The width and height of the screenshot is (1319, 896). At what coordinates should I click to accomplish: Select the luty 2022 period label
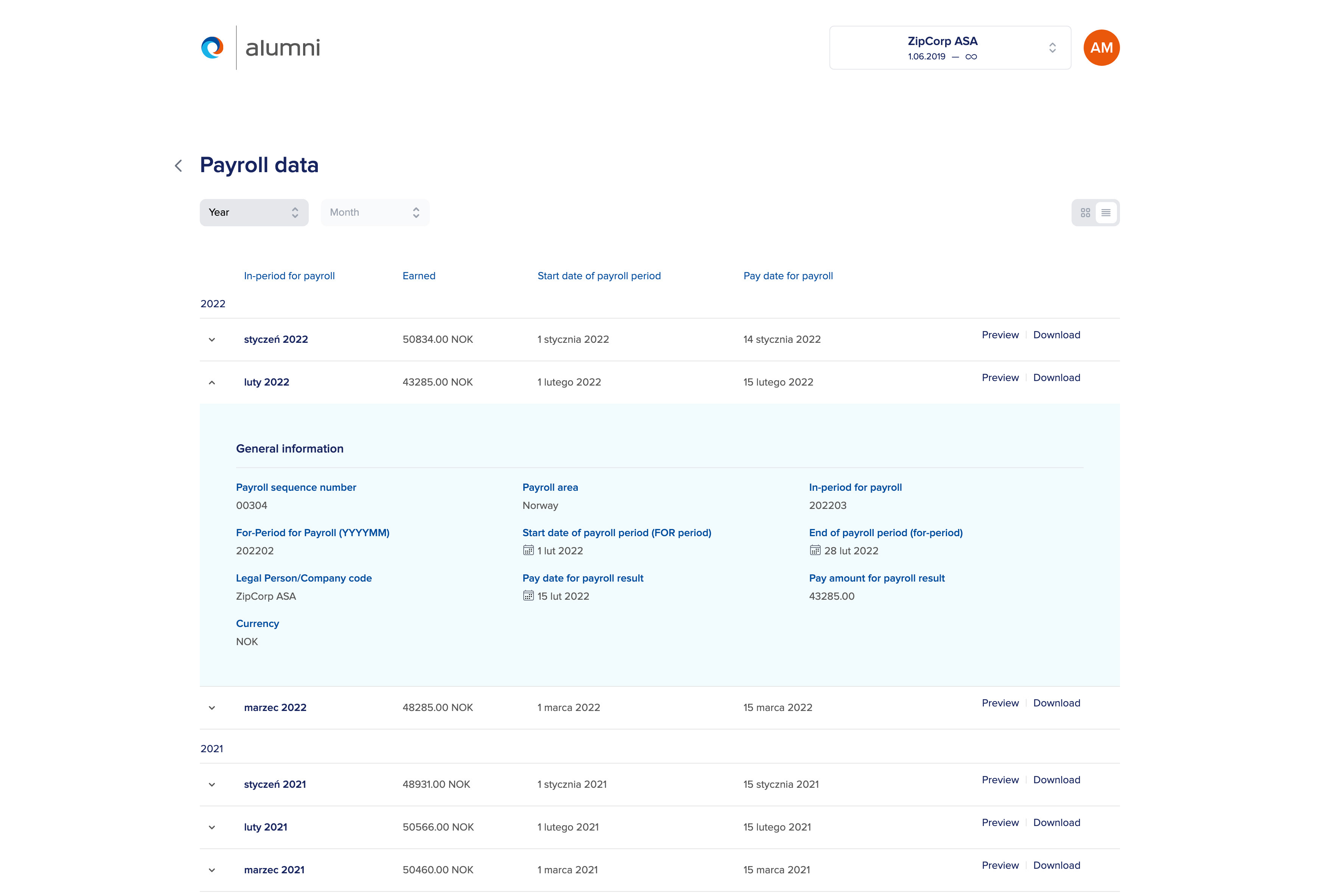266,382
